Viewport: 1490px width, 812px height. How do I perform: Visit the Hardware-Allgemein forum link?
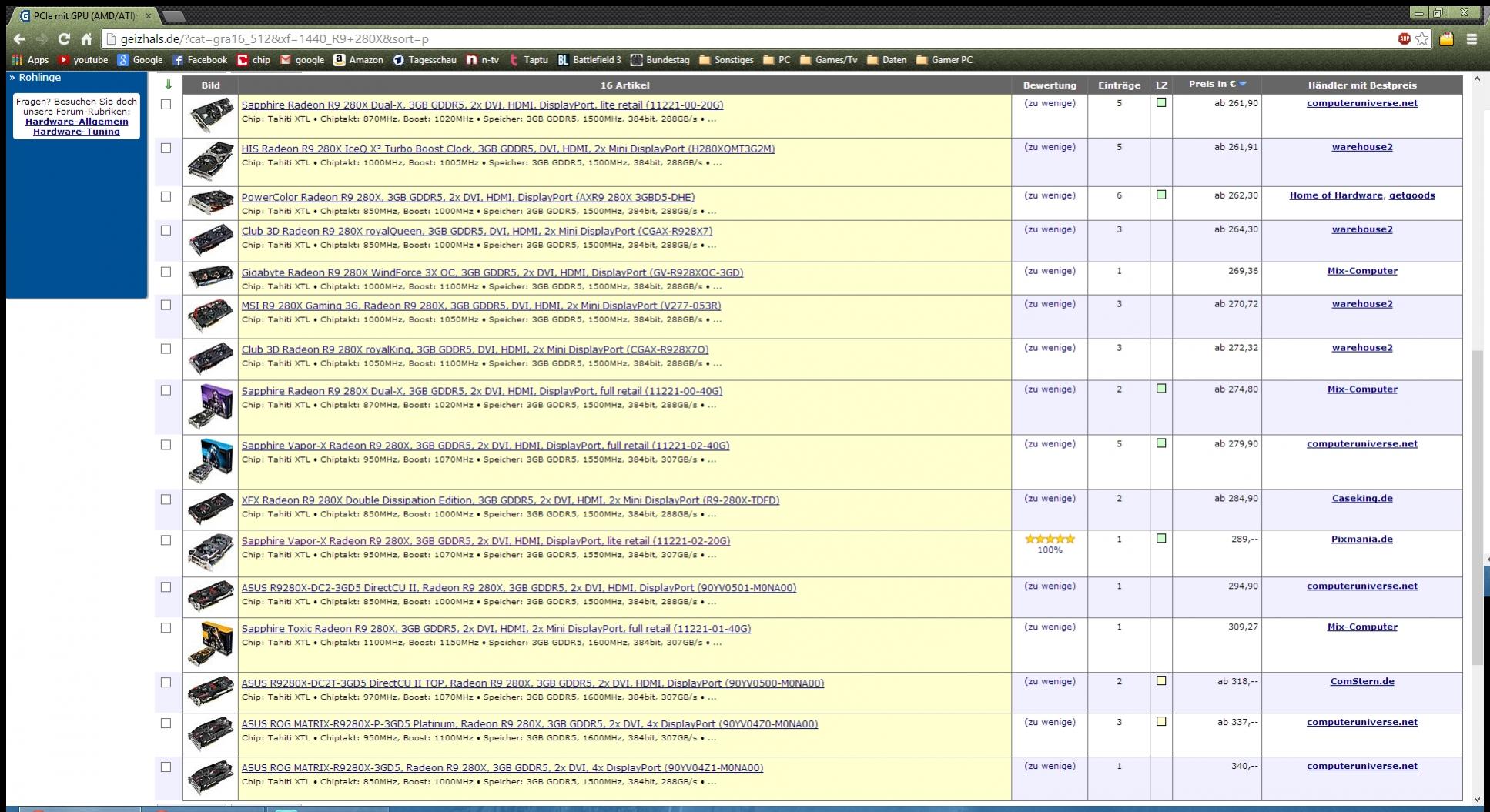tap(77, 122)
